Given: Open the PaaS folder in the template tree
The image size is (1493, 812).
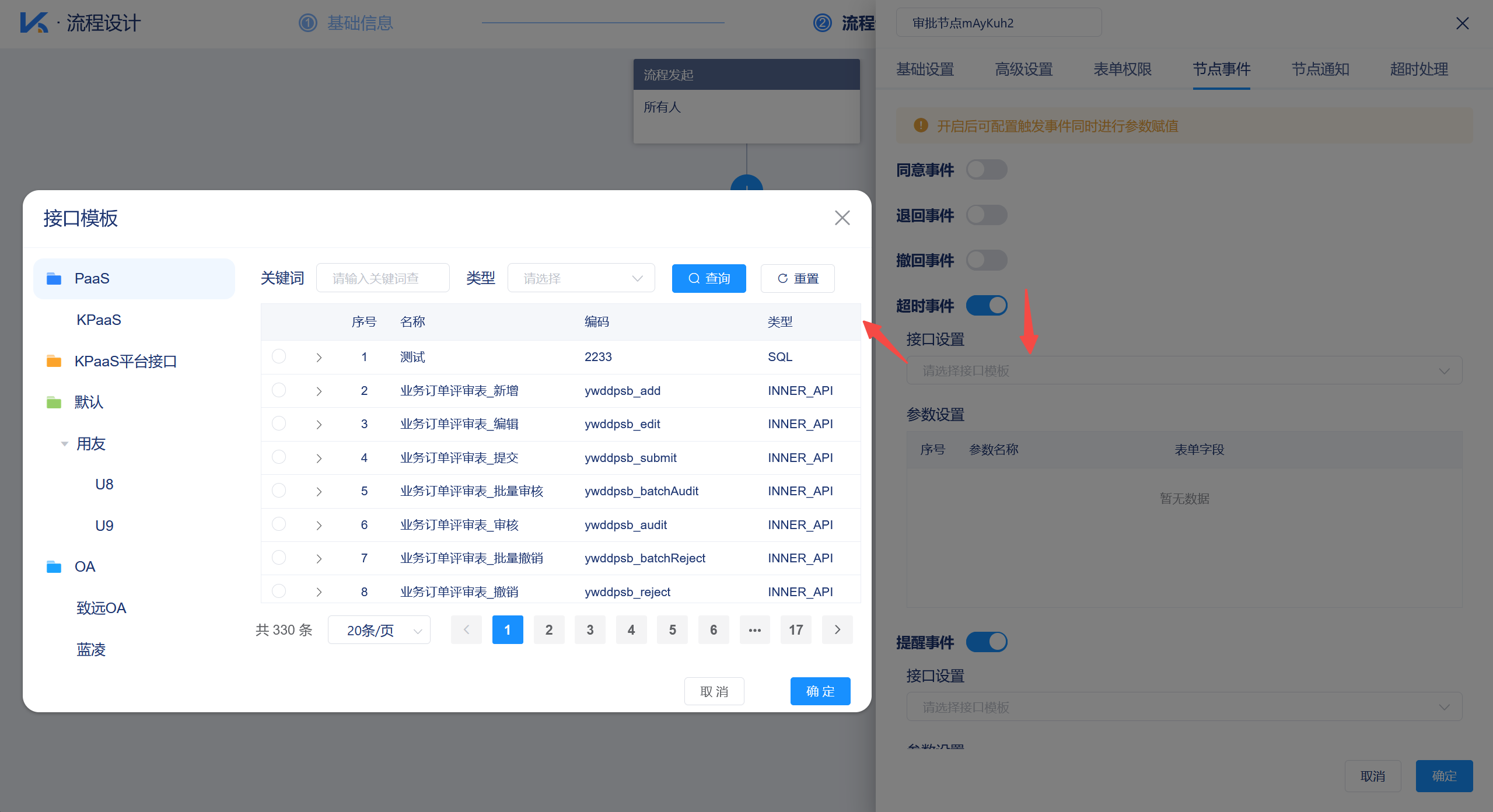Looking at the screenshot, I should (92, 278).
